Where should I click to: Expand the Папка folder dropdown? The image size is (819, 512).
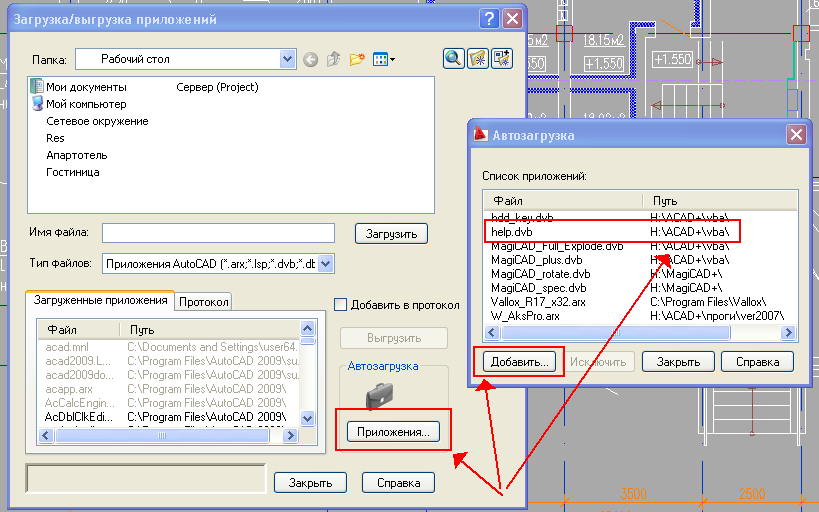coord(287,59)
